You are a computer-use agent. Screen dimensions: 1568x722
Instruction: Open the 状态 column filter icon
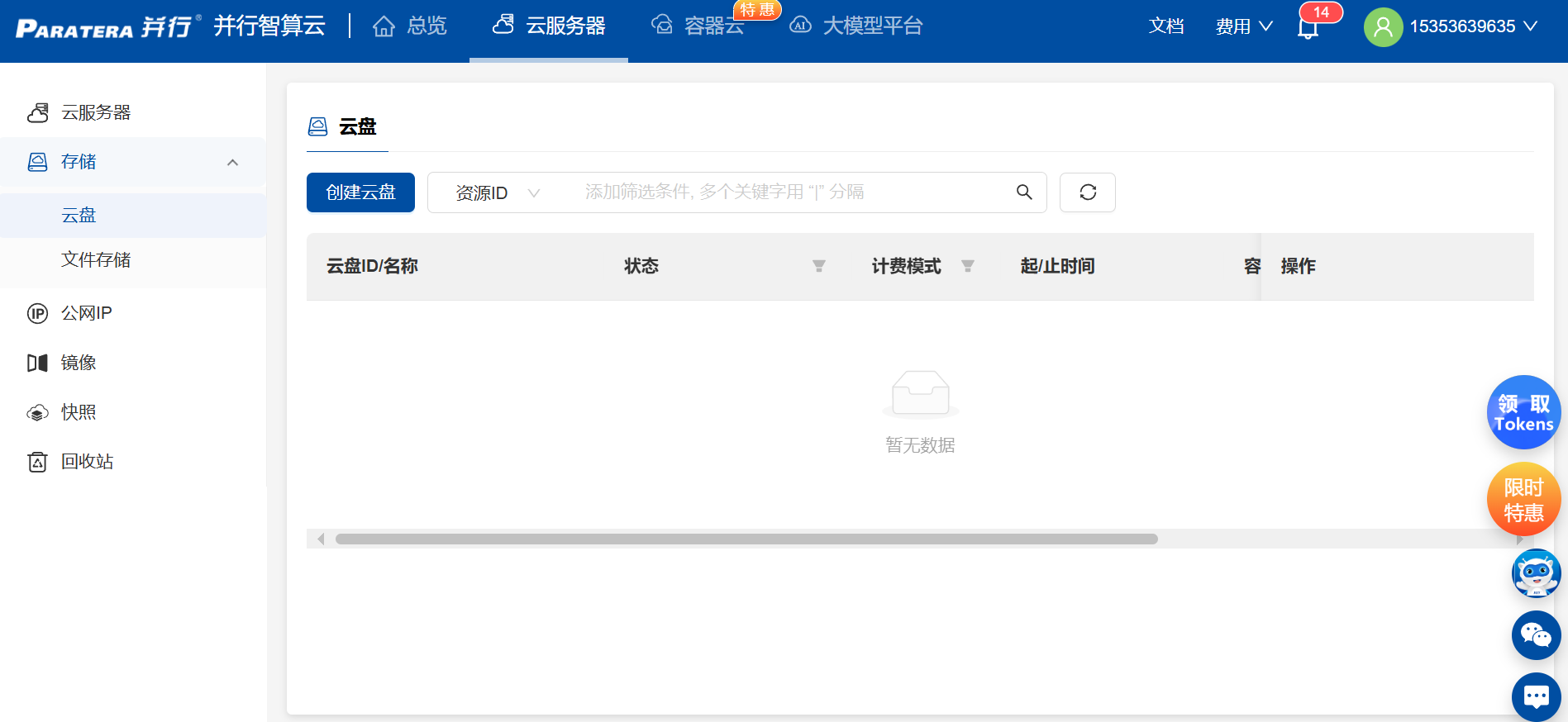coord(819,266)
